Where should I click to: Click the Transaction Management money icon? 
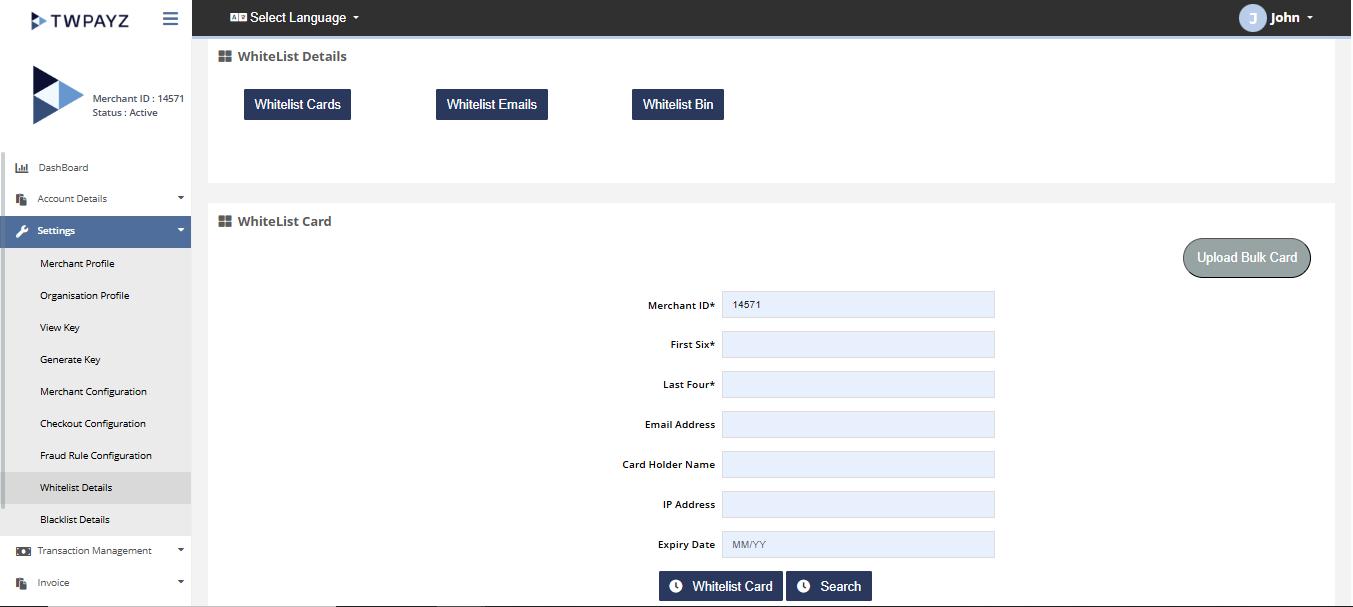click(22, 551)
